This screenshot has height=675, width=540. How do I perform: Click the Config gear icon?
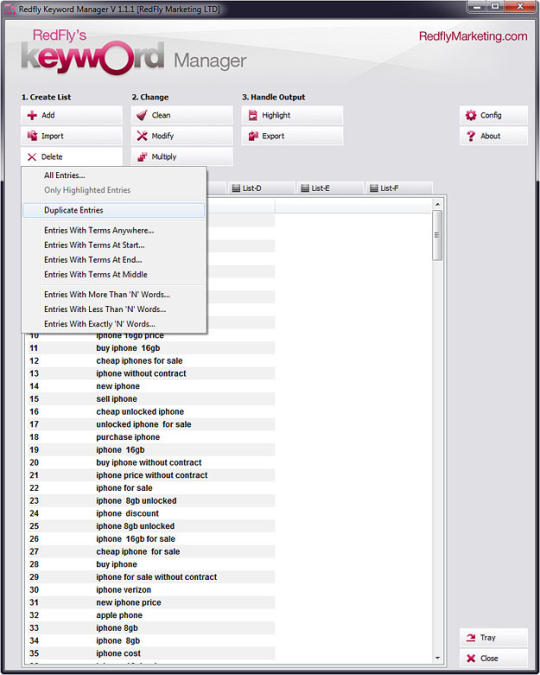click(471, 115)
